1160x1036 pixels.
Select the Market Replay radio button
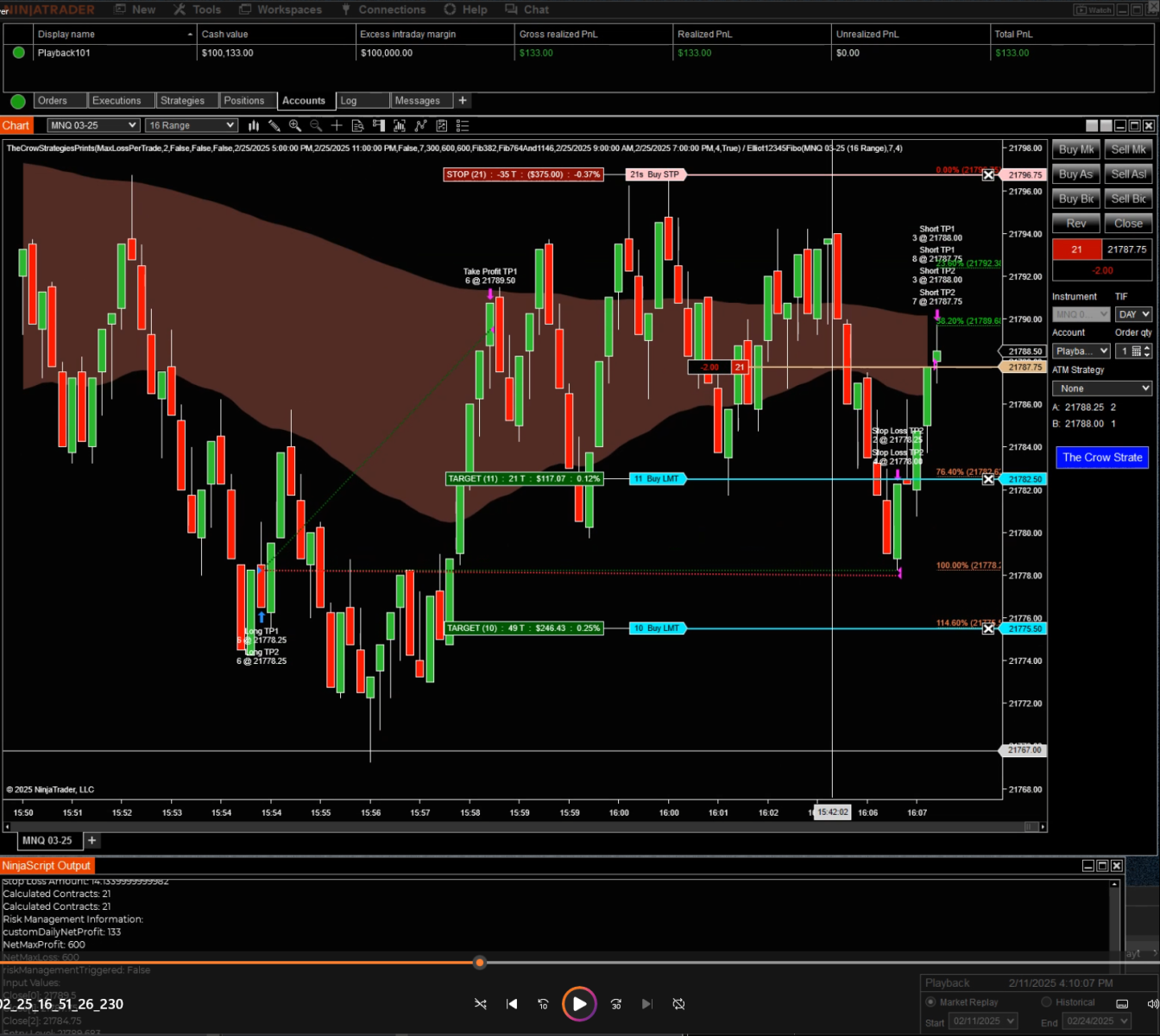(930, 1002)
